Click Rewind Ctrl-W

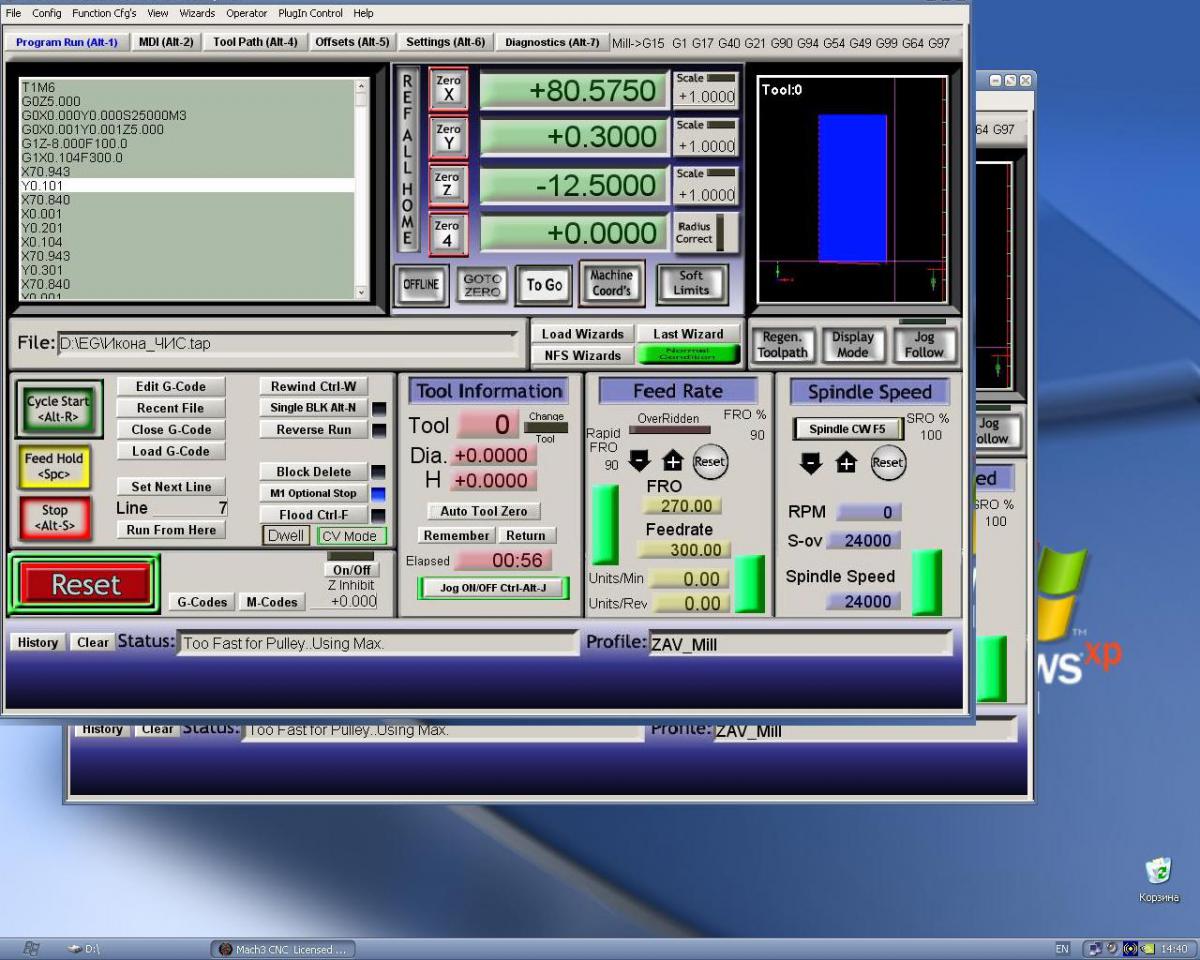coord(313,387)
